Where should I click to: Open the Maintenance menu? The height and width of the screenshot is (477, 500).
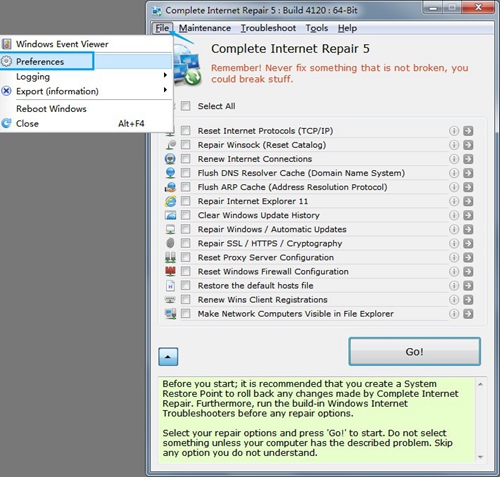coord(205,28)
